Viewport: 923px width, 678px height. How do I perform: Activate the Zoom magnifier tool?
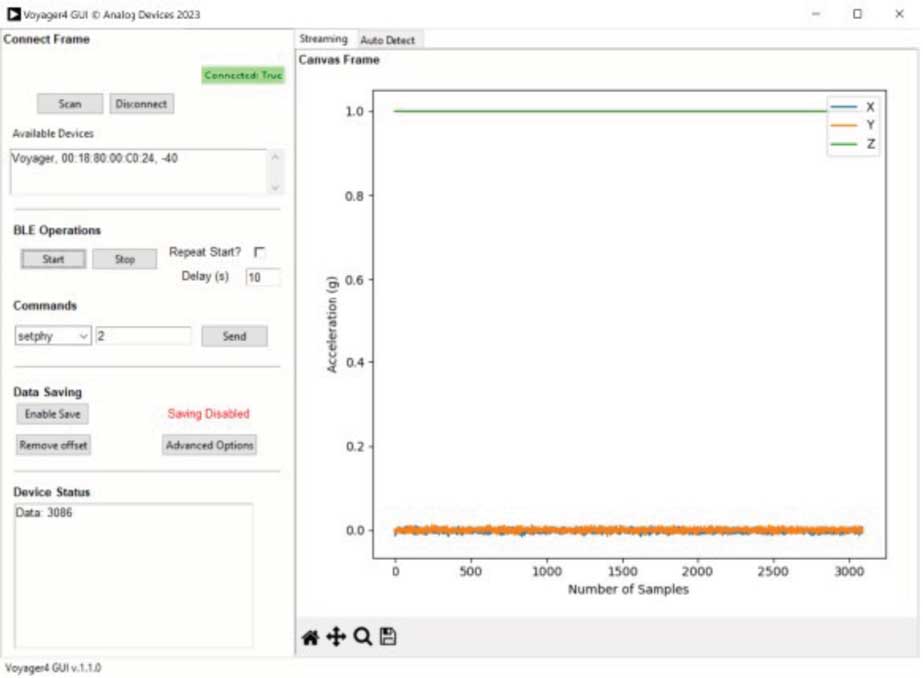[362, 637]
